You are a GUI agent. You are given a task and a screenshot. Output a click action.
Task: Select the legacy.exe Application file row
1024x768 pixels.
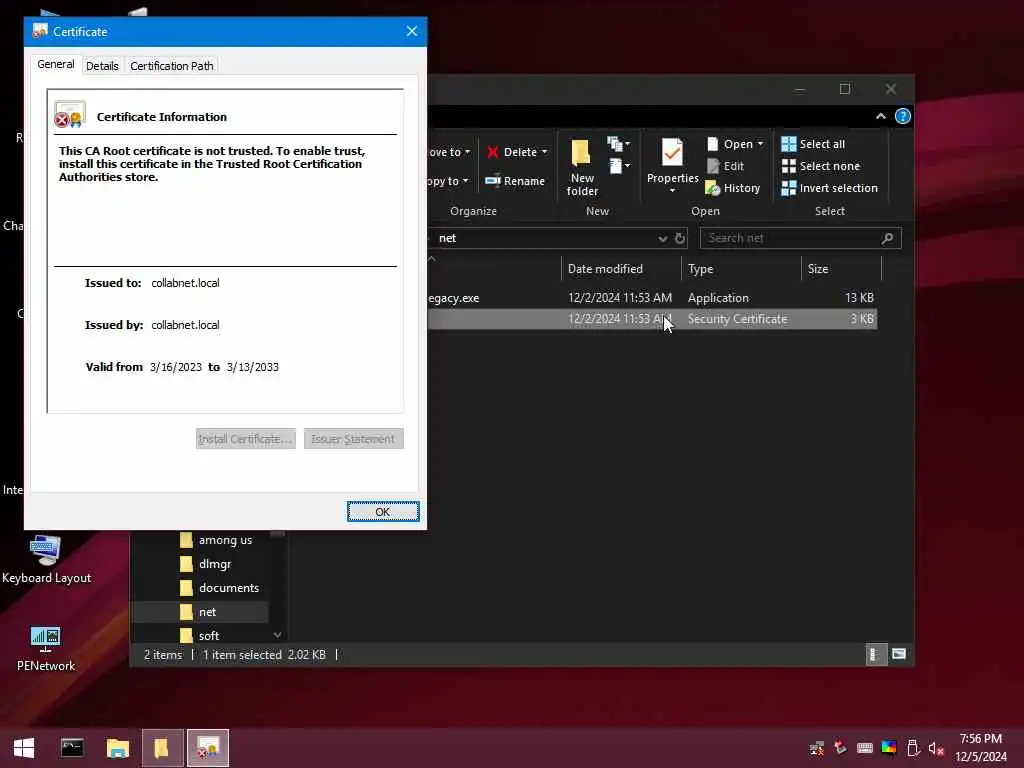(652, 298)
